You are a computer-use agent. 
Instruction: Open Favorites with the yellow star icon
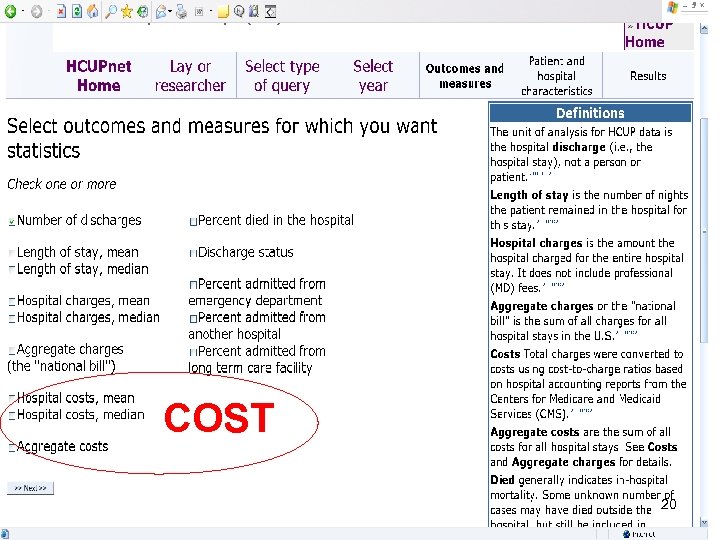[x=127, y=11]
